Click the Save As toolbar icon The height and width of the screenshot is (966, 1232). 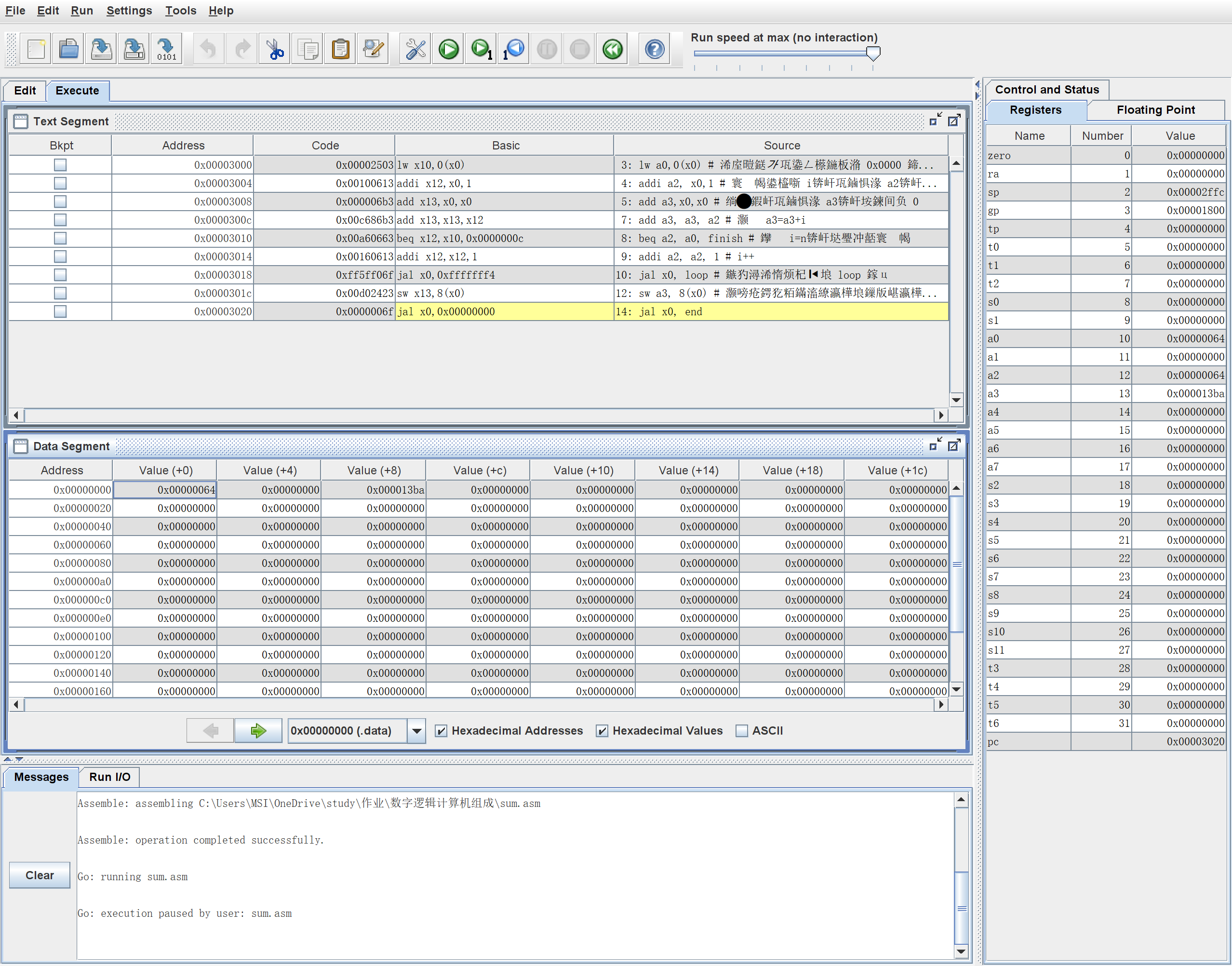click(134, 49)
